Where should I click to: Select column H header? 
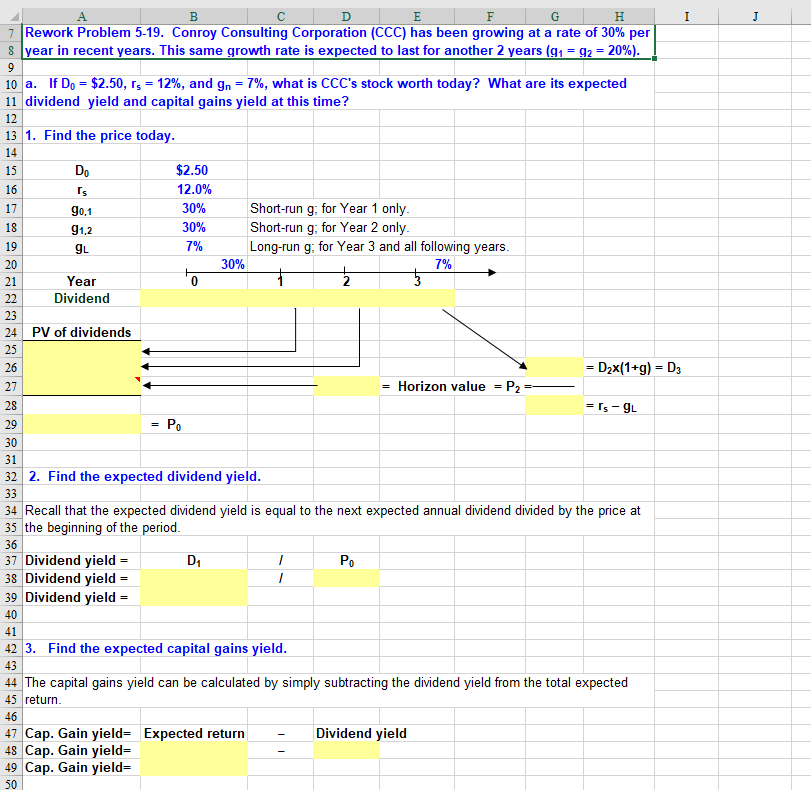coord(619,17)
